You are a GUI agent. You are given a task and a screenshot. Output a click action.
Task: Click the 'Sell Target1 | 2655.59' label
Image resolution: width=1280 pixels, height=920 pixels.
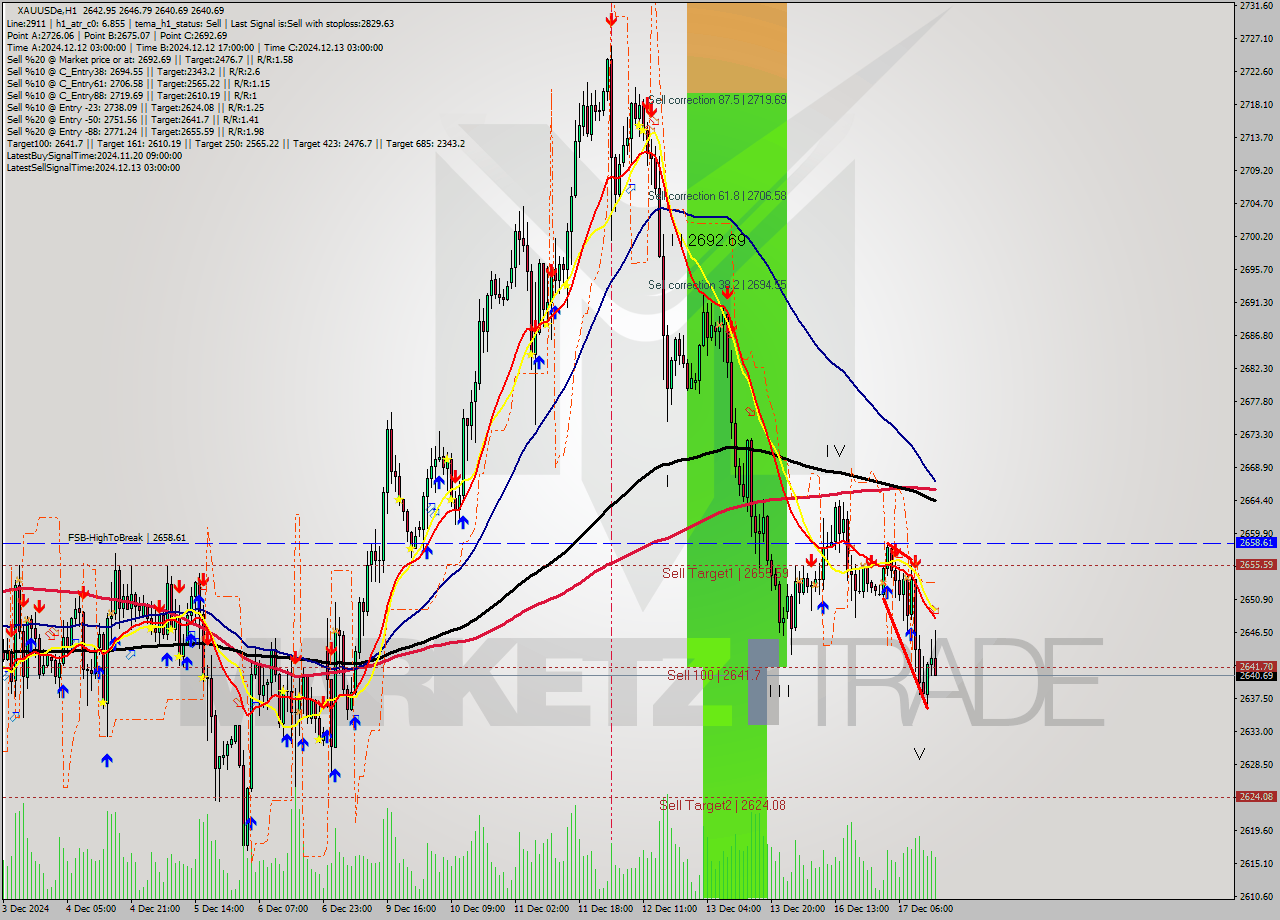pos(726,573)
